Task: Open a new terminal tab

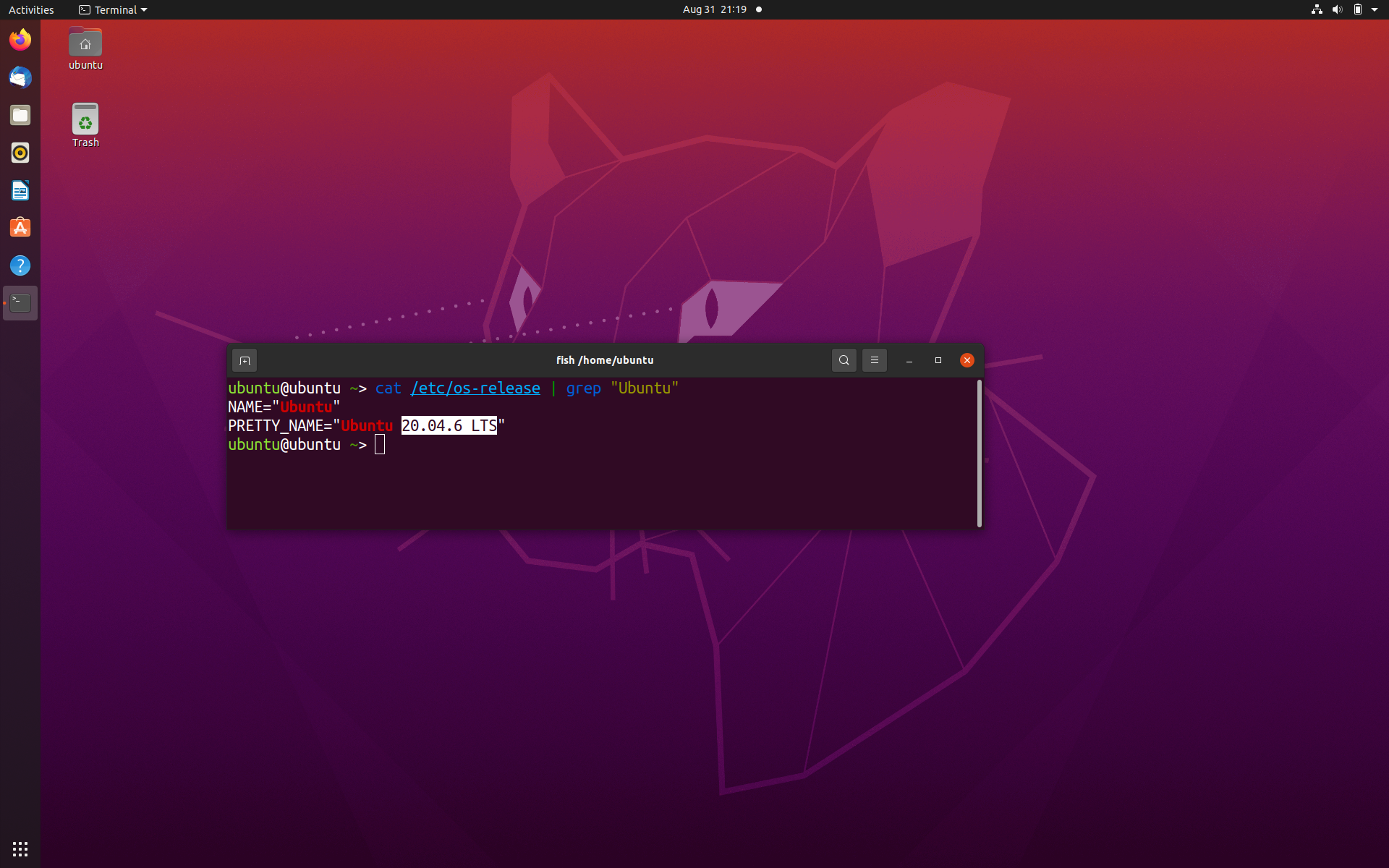Action: (245, 360)
